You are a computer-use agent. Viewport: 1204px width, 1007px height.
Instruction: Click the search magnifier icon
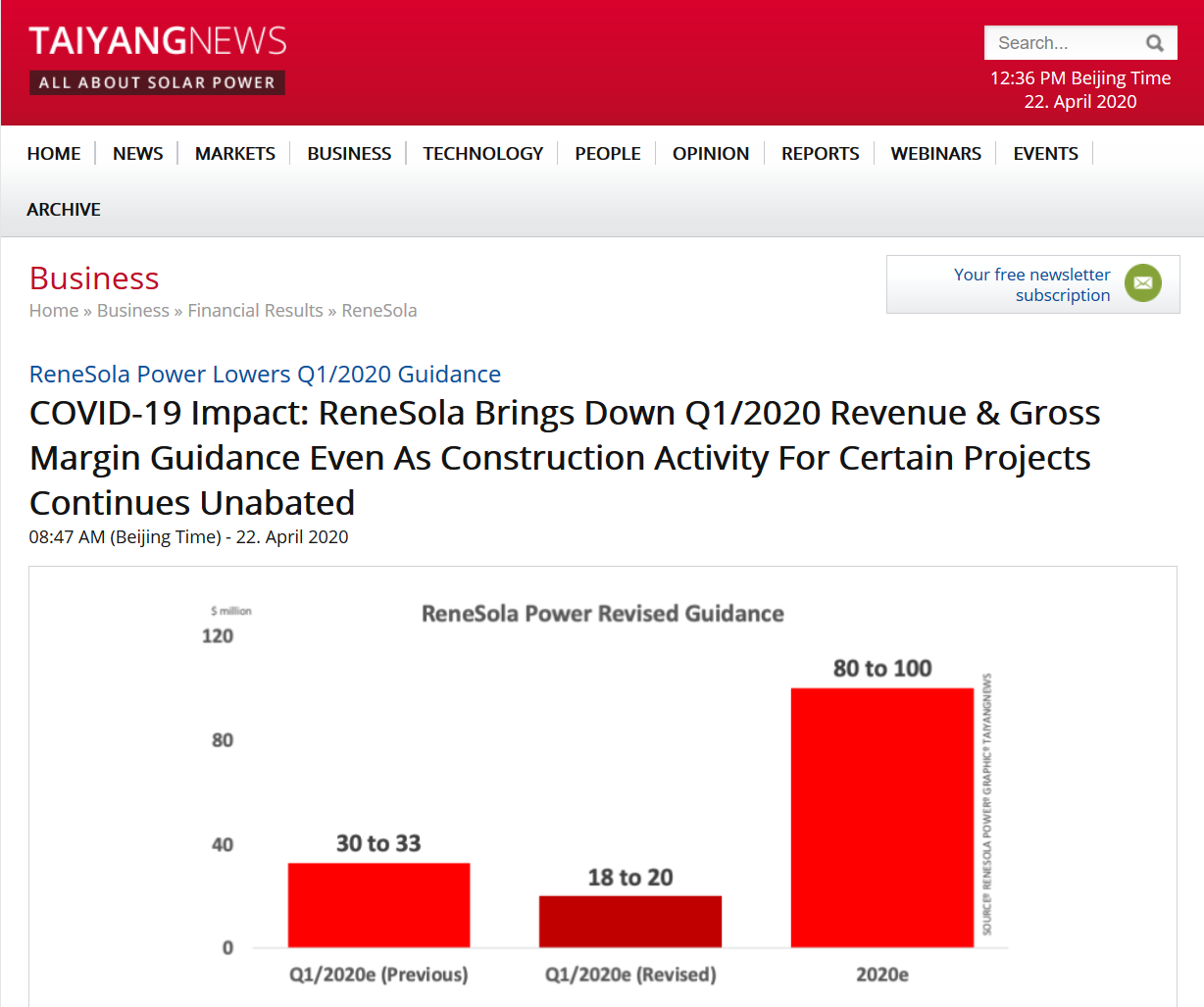(1154, 43)
